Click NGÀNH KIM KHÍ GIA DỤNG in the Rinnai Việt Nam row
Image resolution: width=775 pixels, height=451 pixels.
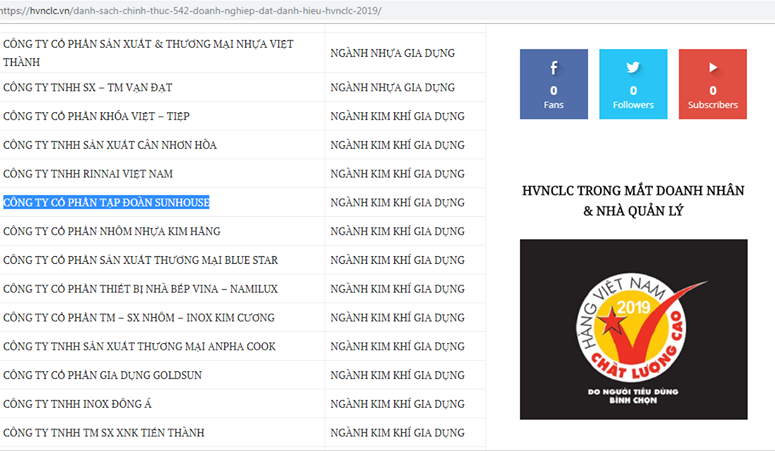397,174
